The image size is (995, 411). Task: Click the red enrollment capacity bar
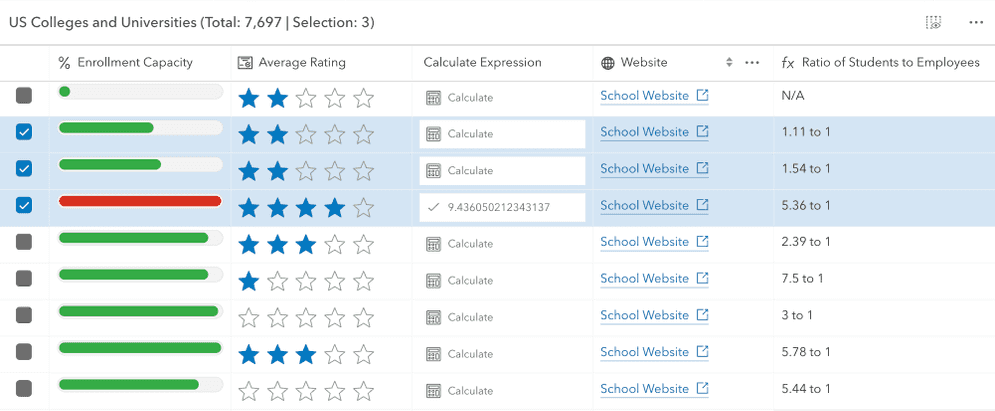pyautogui.click(x=140, y=201)
